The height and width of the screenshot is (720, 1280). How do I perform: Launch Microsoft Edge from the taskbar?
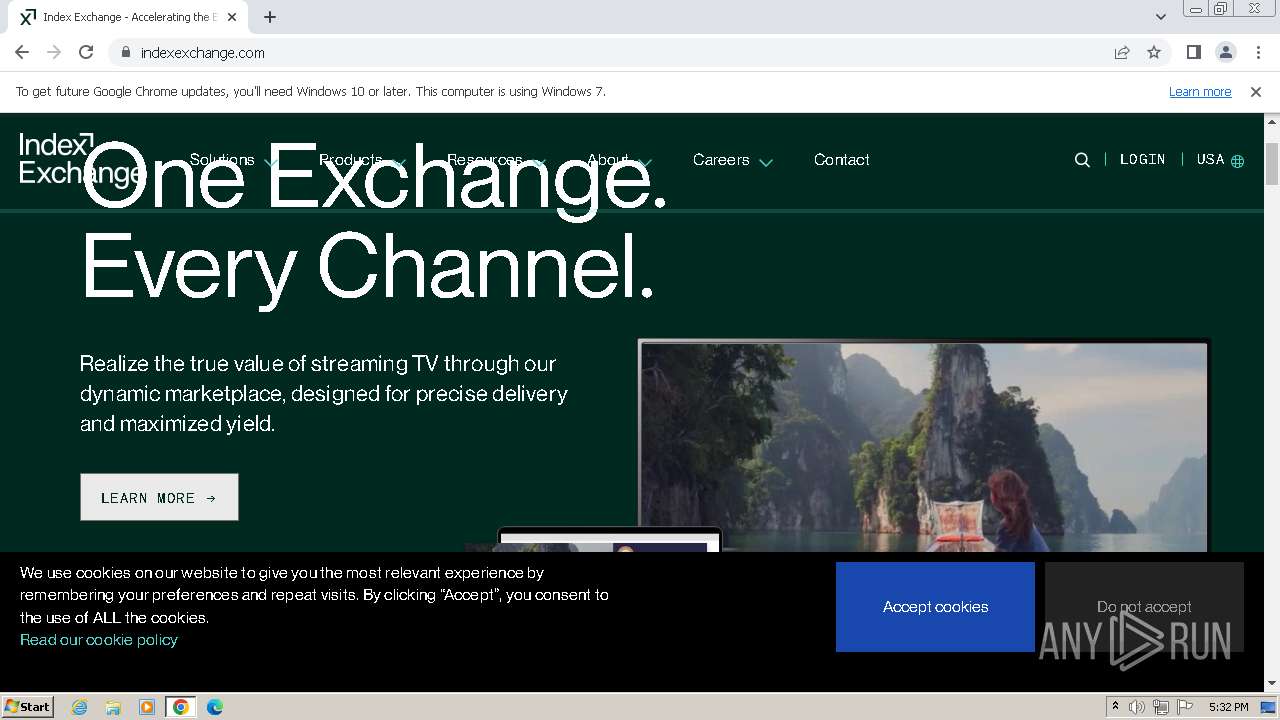tap(215, 707)
